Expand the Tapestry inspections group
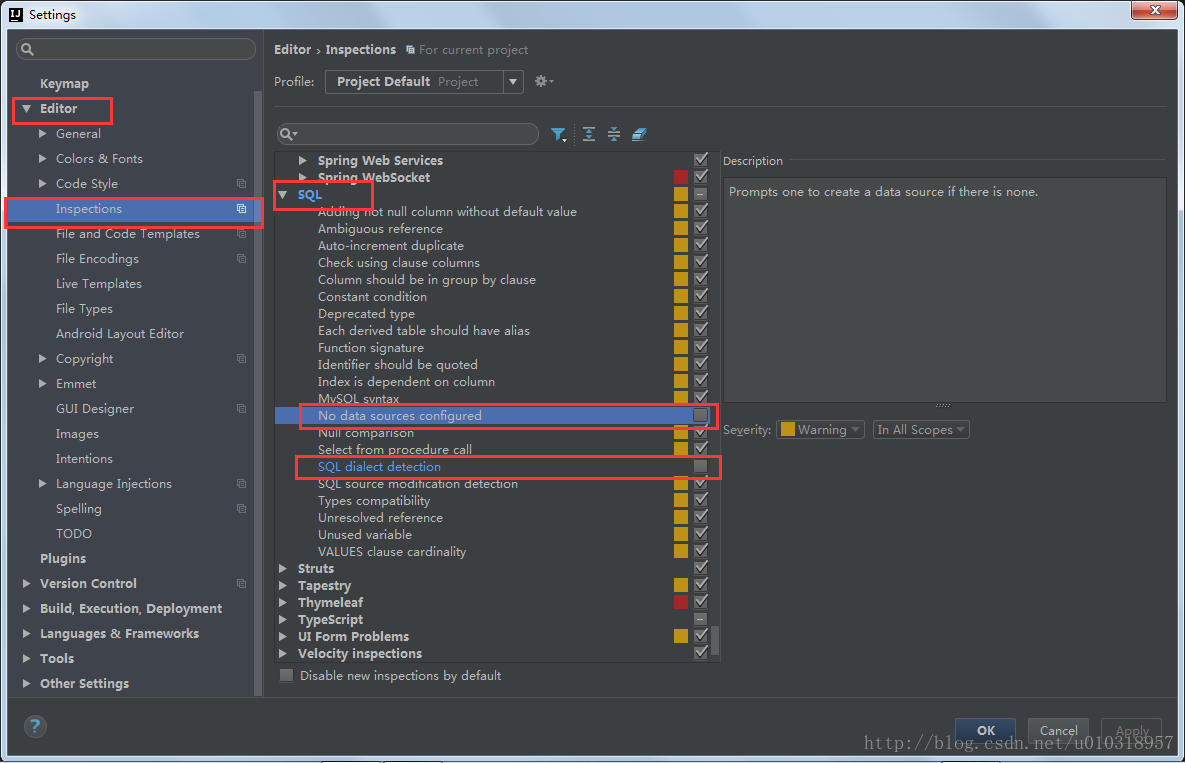The height and width of the screenshot is (763, 1185). click(x=283, y=585)
